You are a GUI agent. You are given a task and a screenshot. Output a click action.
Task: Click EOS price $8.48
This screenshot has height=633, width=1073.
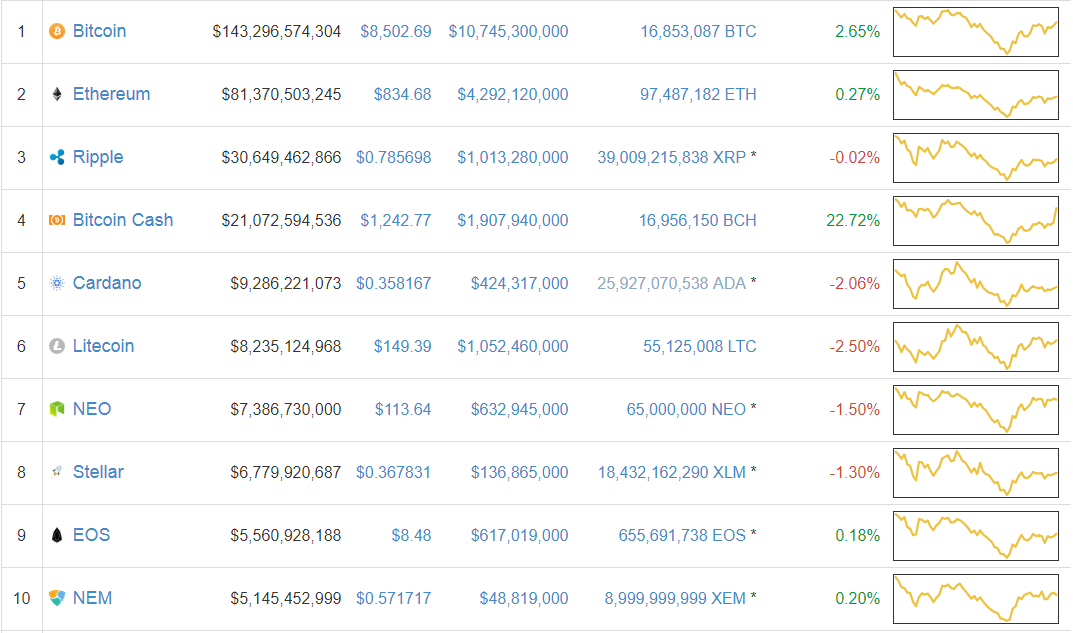(411, 535)
